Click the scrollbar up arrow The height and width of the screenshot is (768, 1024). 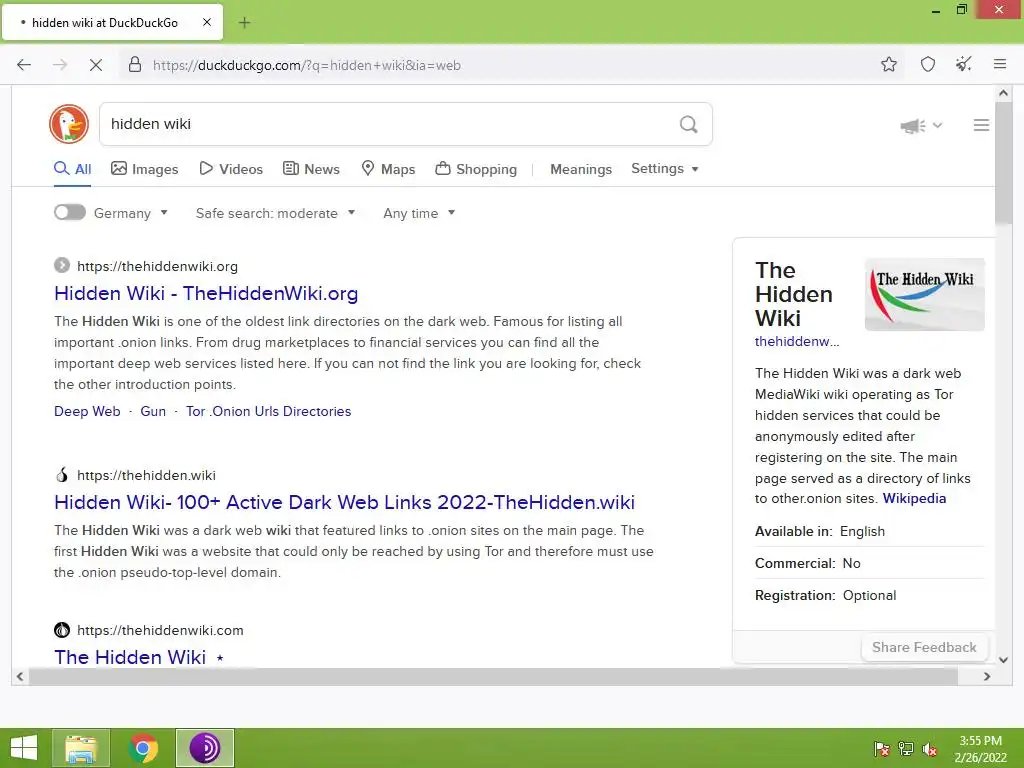1004,93
